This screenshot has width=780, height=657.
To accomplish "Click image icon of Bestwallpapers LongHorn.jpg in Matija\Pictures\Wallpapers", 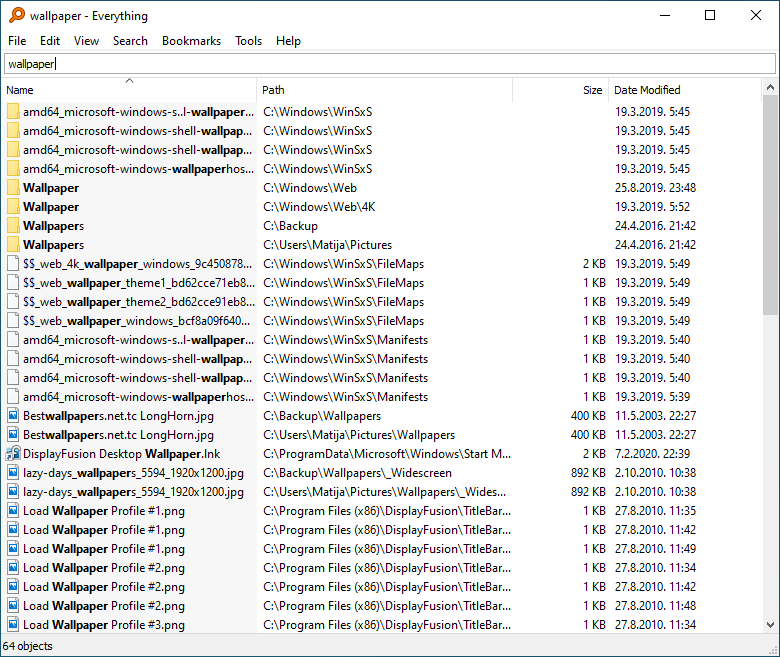I will (13, 435).
